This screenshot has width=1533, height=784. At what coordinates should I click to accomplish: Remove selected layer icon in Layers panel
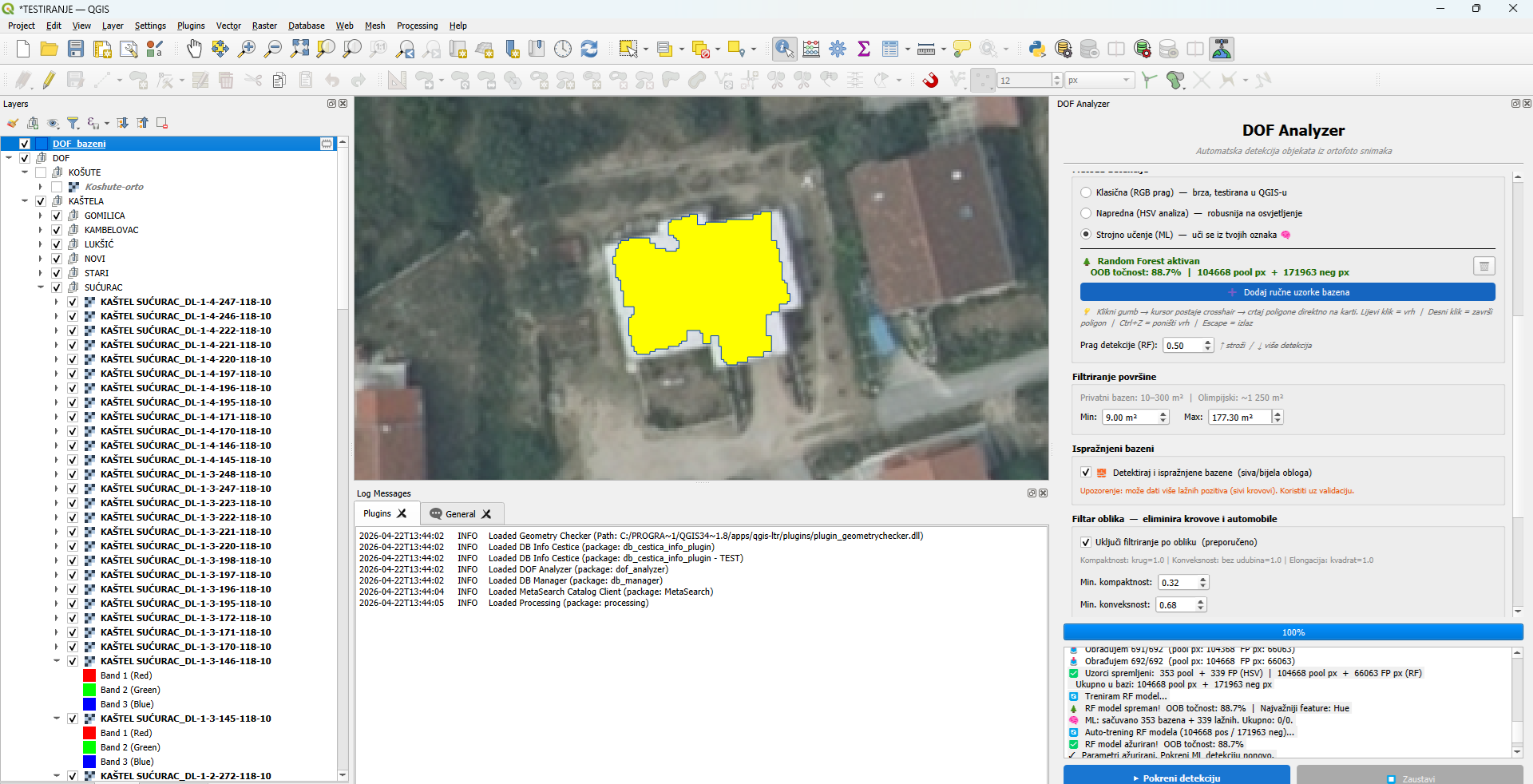point(162,123)
